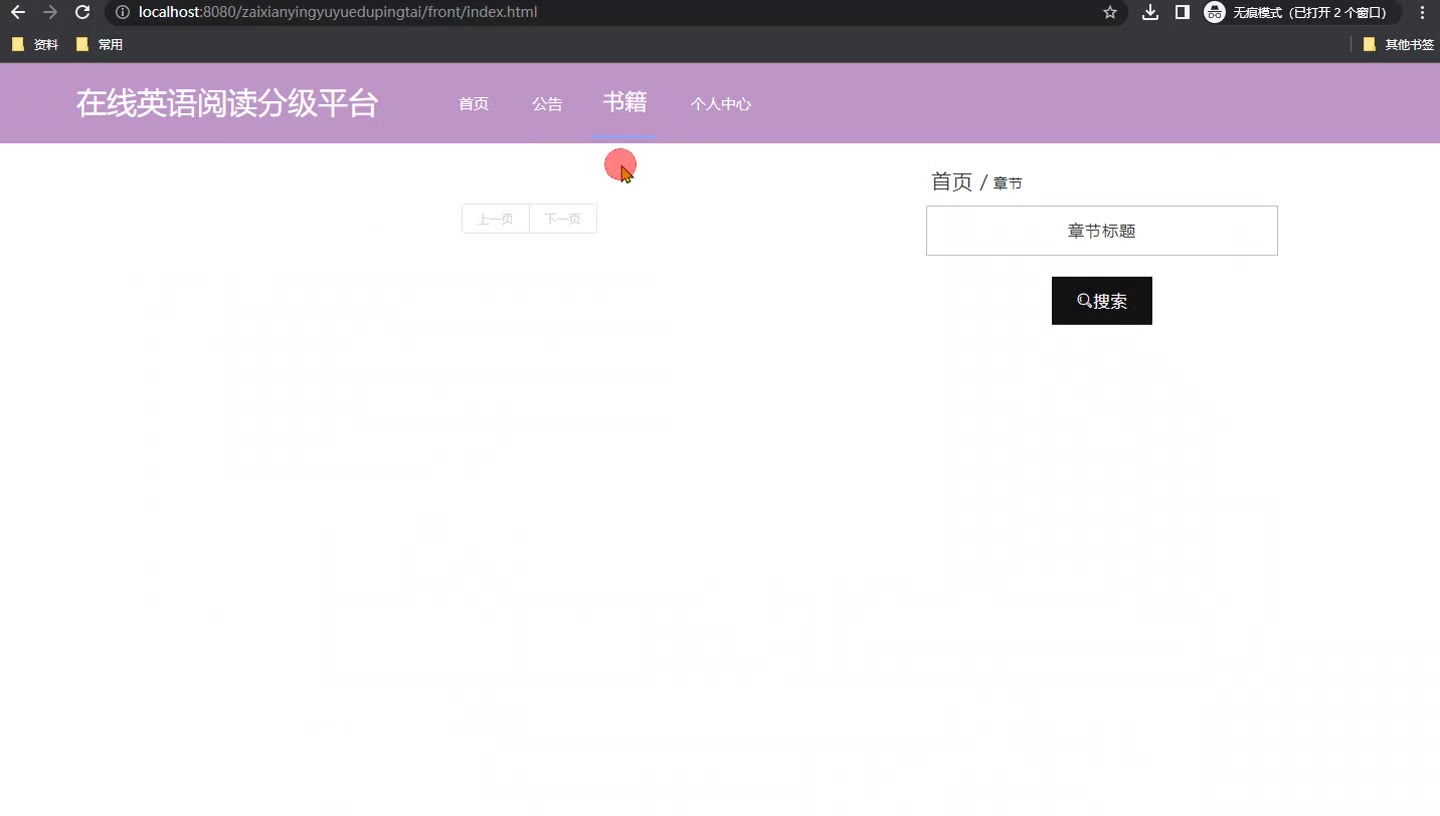The image size is (1440, 816).
Task: Click the 下一页 pagination button
Action: point(563,219)
